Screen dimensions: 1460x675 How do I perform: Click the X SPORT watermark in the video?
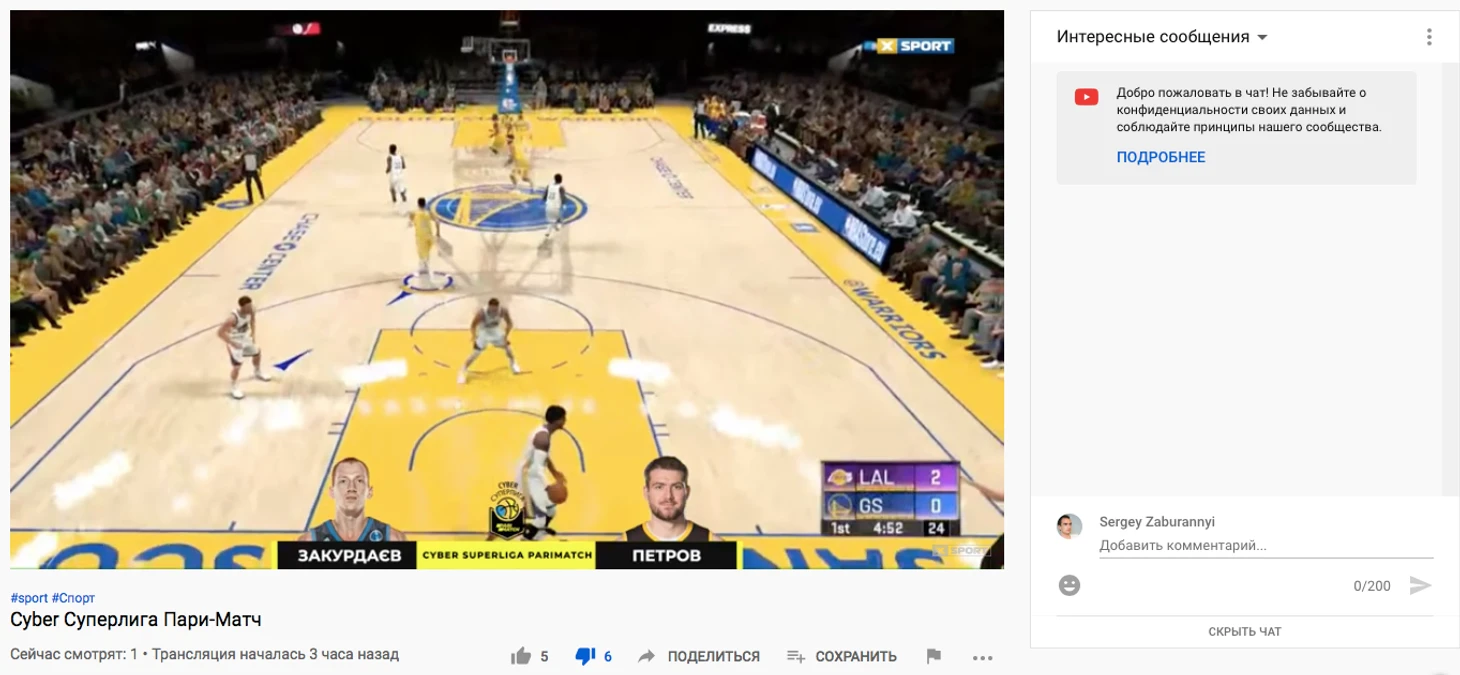(x=915, y=46)
